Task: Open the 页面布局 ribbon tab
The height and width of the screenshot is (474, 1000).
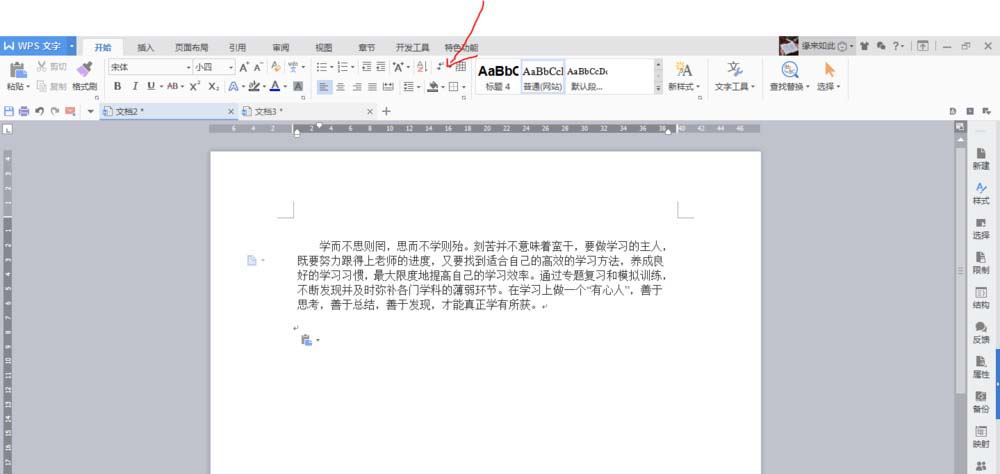Action: point(191,47)
